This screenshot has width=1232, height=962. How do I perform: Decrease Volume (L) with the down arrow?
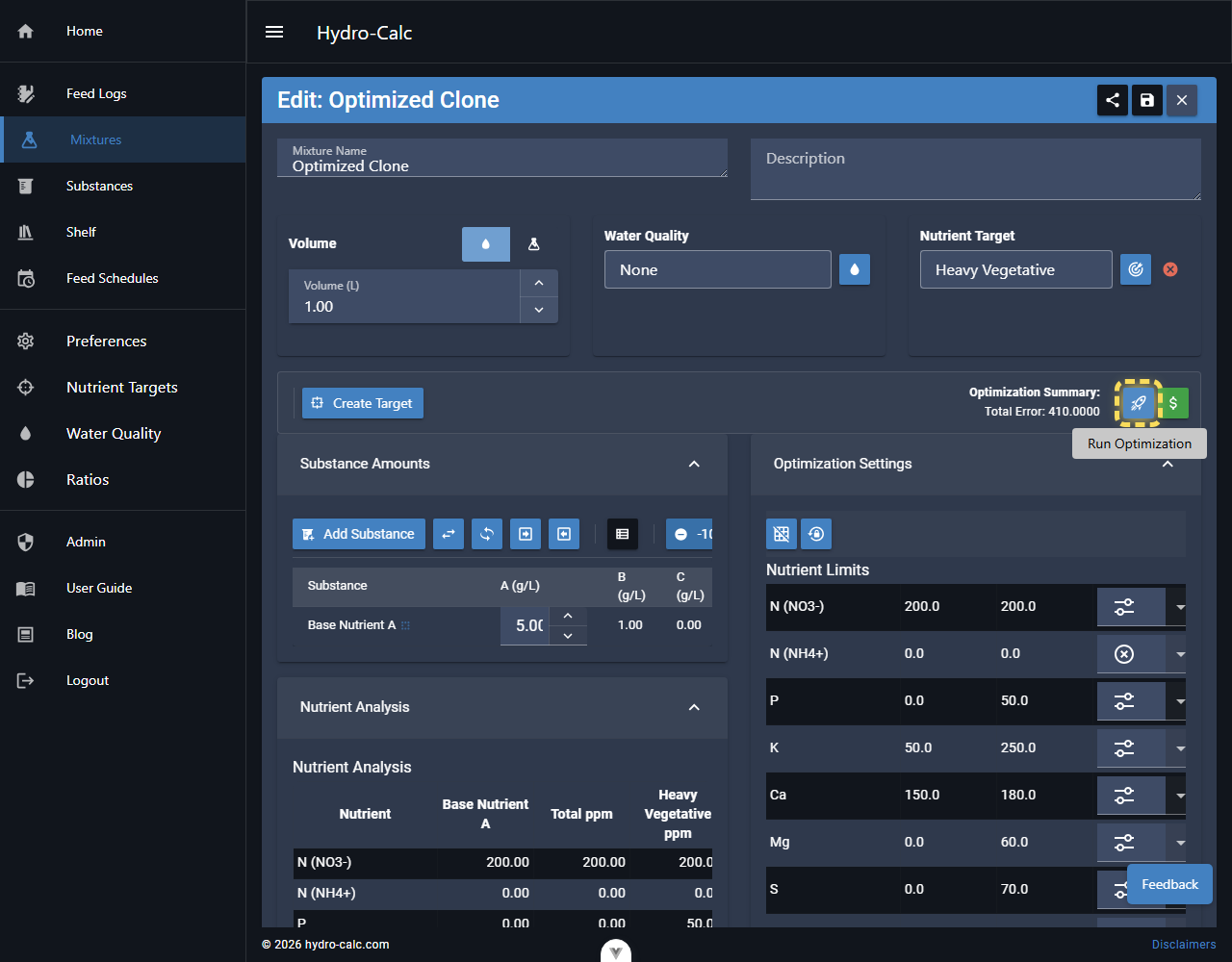(539, 310)
